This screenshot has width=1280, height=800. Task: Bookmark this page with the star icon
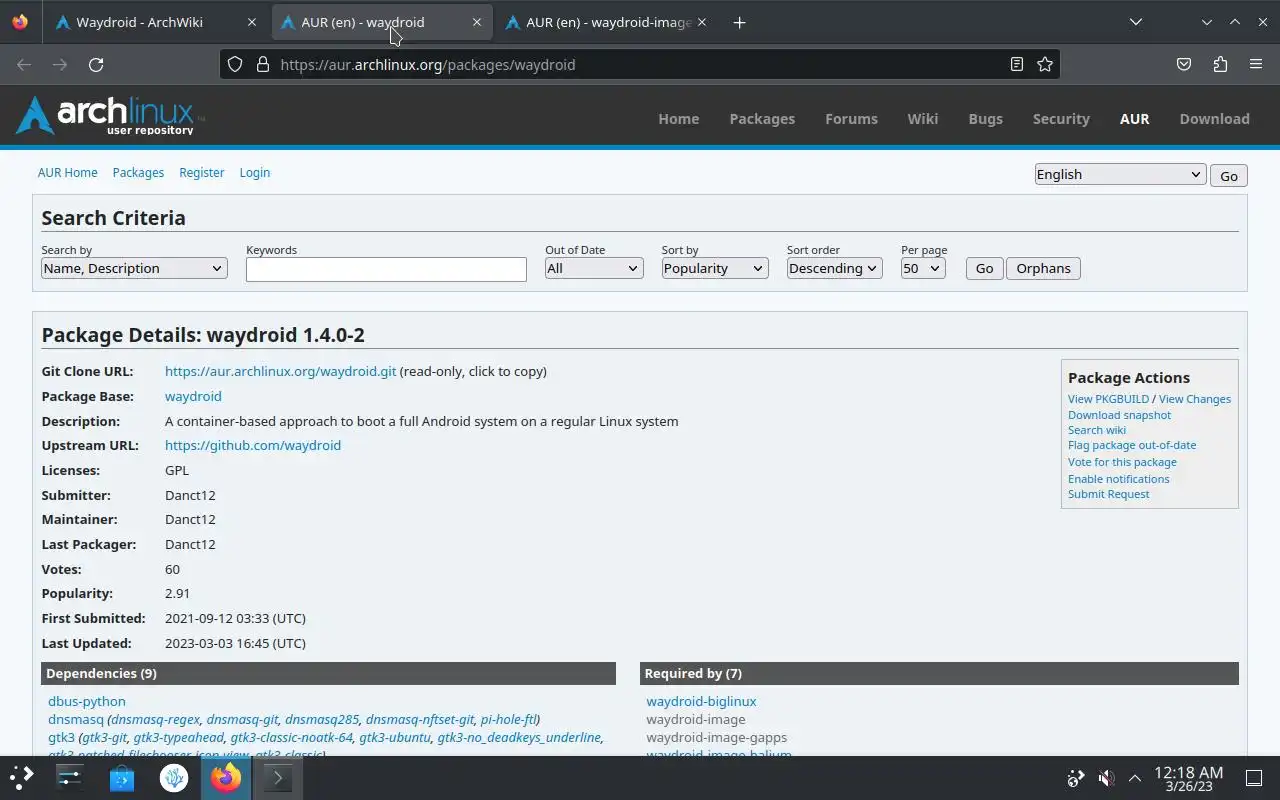point(1045,64)
